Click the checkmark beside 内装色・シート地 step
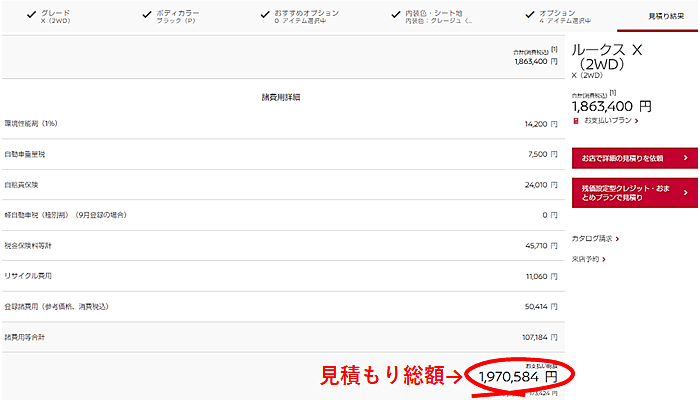 point(395,13)
